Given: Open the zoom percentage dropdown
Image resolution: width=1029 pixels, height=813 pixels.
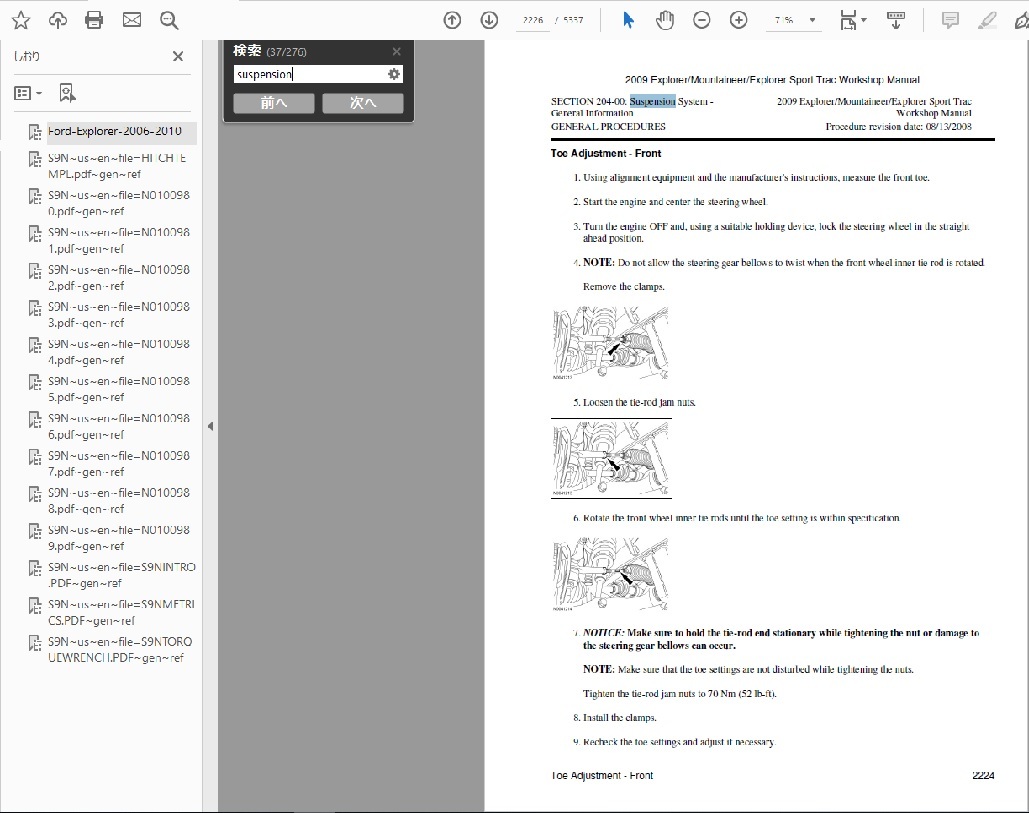Looking at the screenshot, I should point(812,20).
